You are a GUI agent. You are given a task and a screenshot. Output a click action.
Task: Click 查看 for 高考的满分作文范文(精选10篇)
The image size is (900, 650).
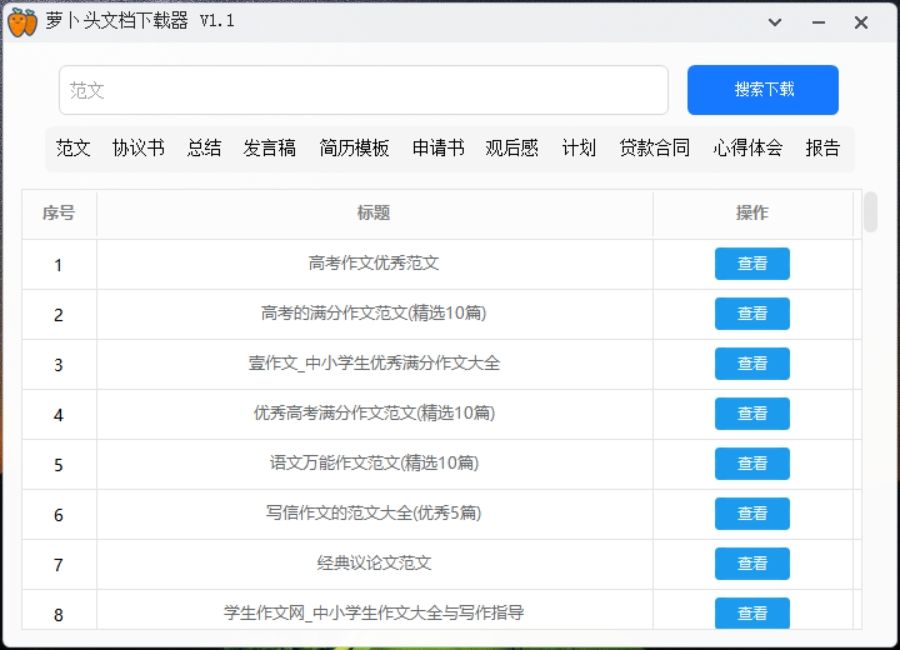[752, 314]
